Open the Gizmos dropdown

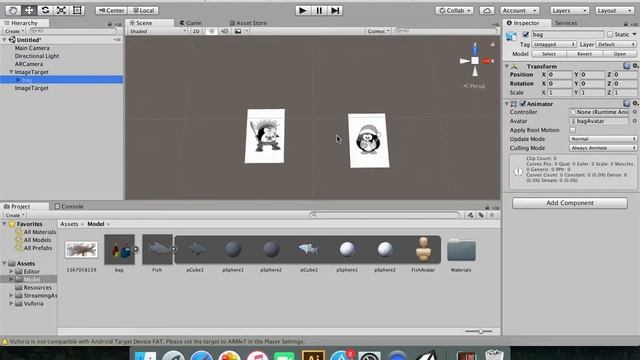click(378, 31)
